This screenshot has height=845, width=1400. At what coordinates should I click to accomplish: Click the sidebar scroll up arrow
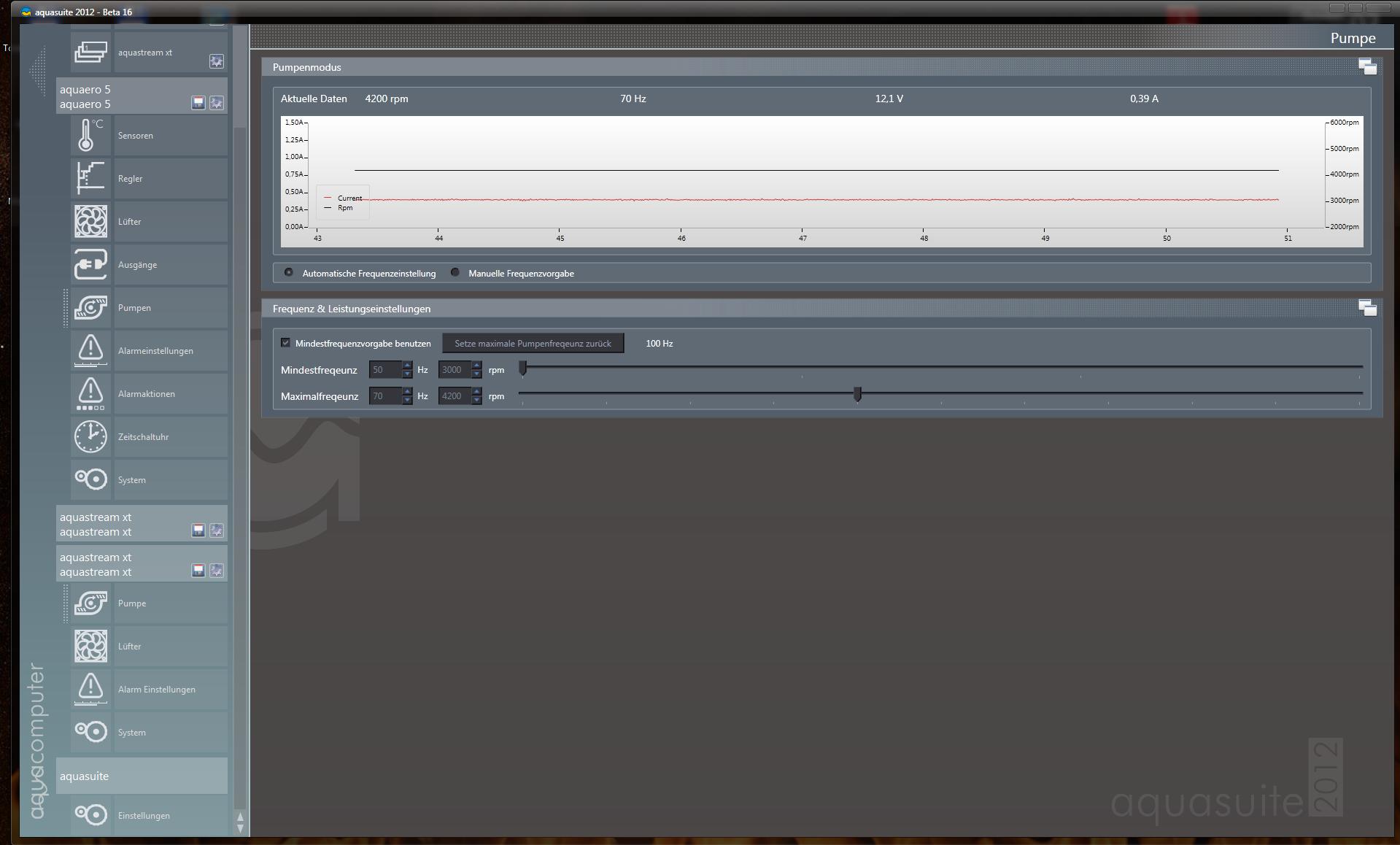coord(240,817)
